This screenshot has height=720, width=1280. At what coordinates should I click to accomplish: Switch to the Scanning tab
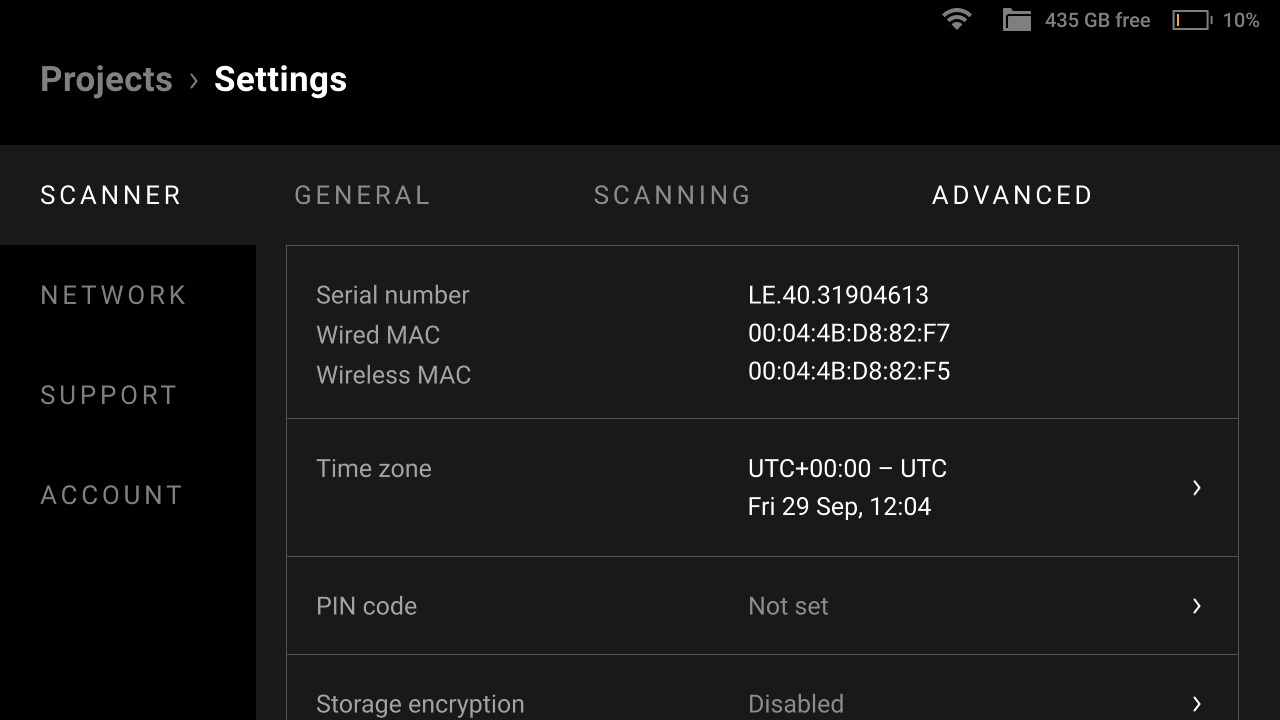(672, 195)
